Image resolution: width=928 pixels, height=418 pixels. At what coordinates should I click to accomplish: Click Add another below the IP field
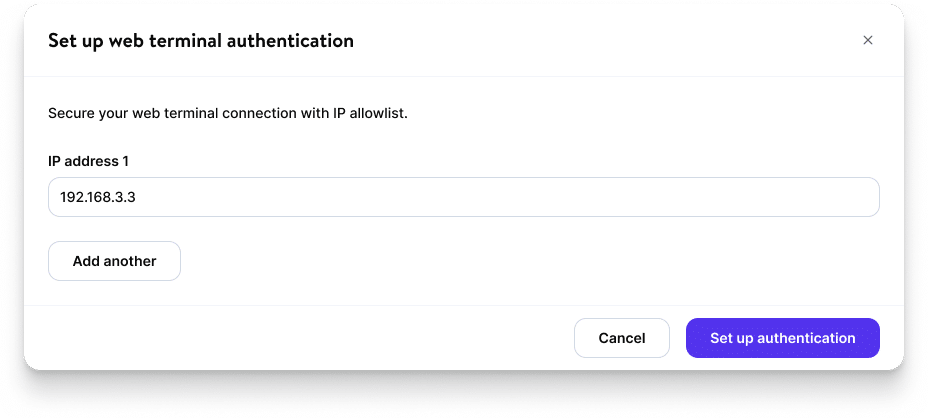(x=114, y=261)
